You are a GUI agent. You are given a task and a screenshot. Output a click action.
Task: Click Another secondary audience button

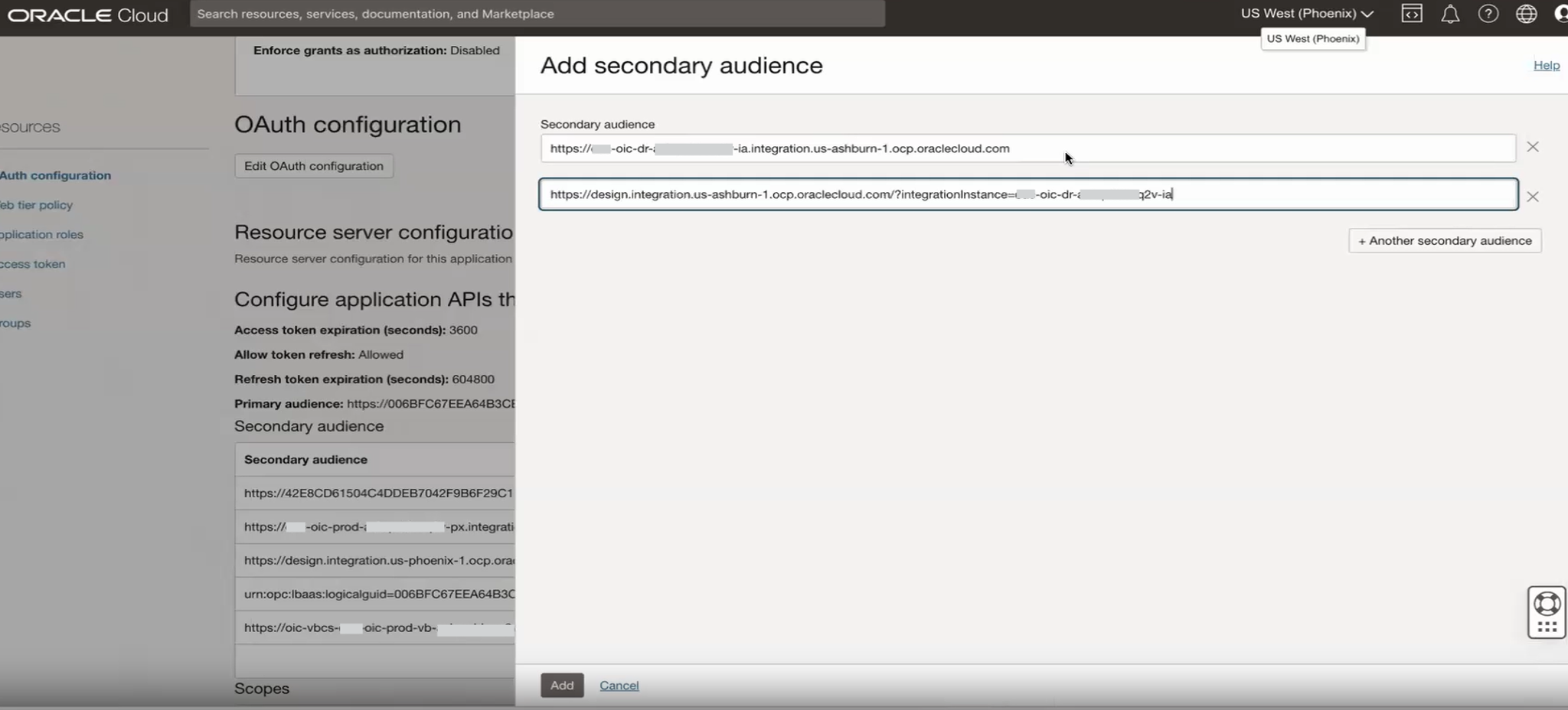1444,240
